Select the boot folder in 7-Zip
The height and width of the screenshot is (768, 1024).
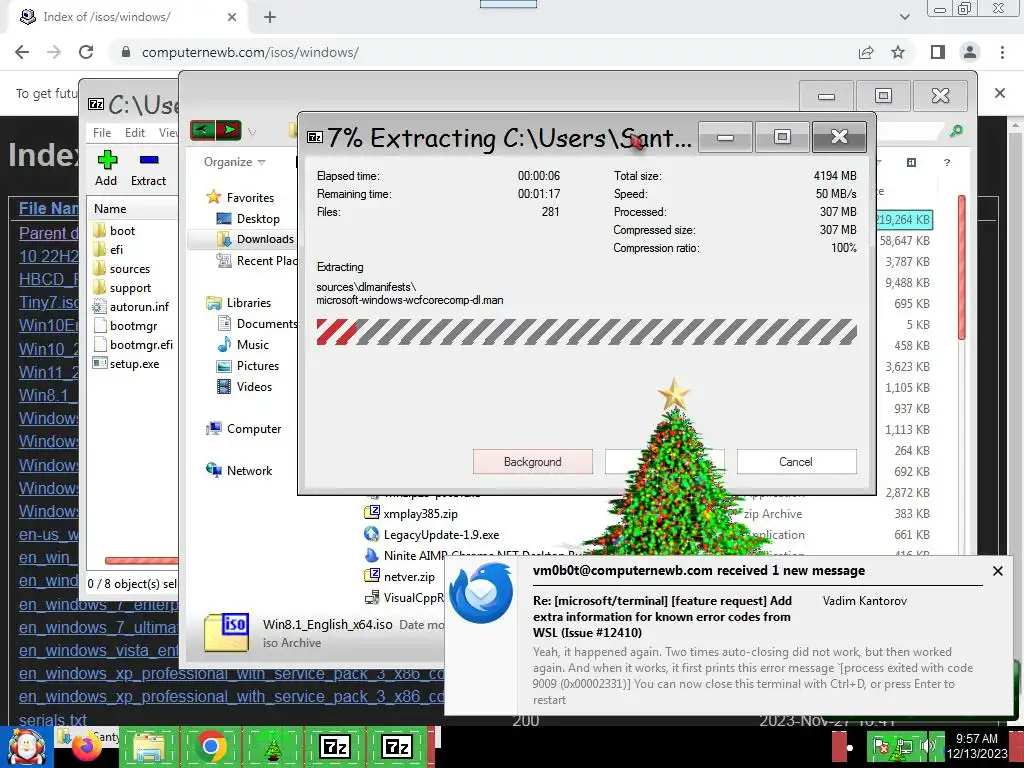pyautogui.click(x=122, y=231)
